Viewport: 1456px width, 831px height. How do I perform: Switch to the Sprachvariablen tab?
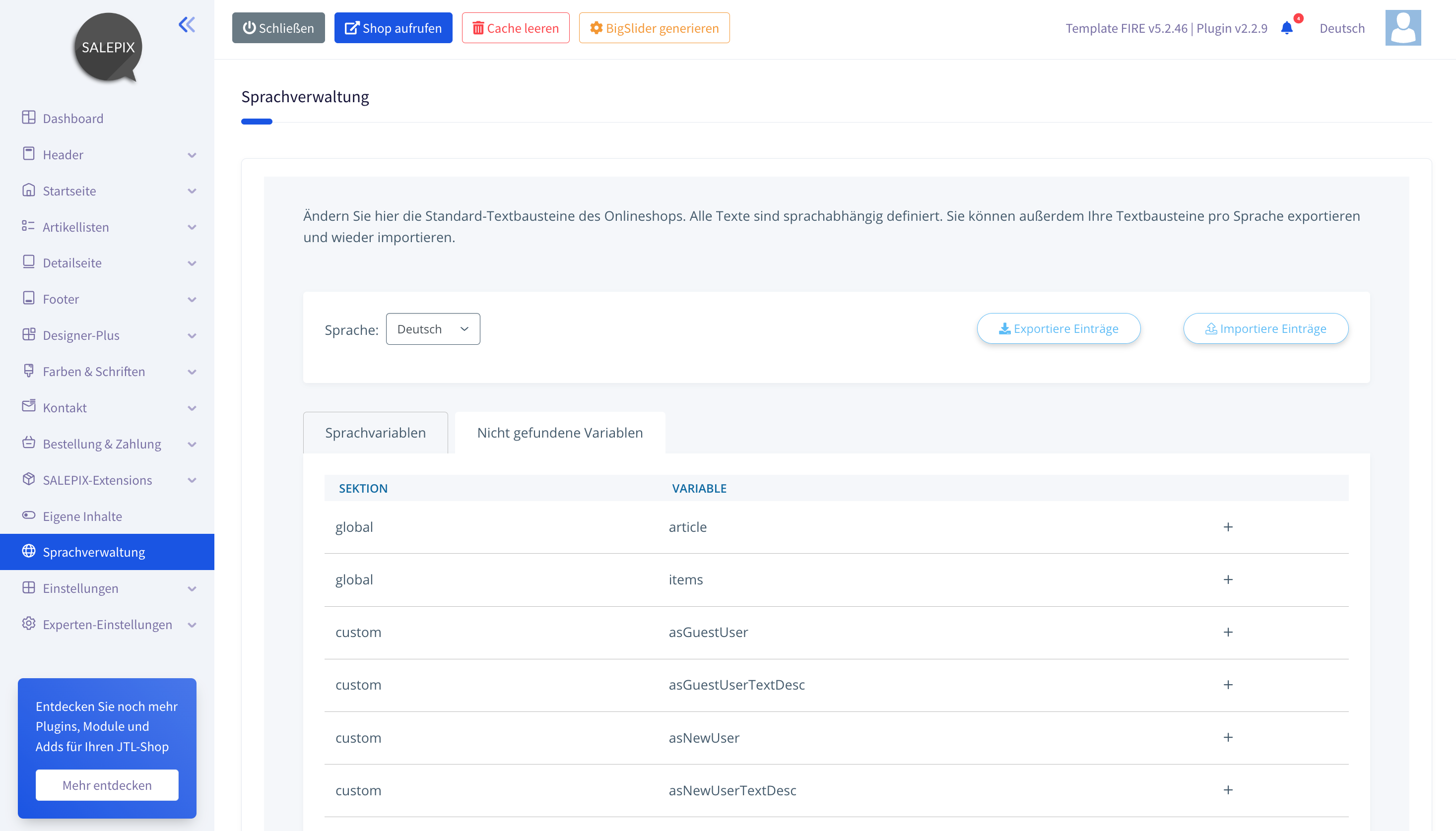[x=375, y=433]
